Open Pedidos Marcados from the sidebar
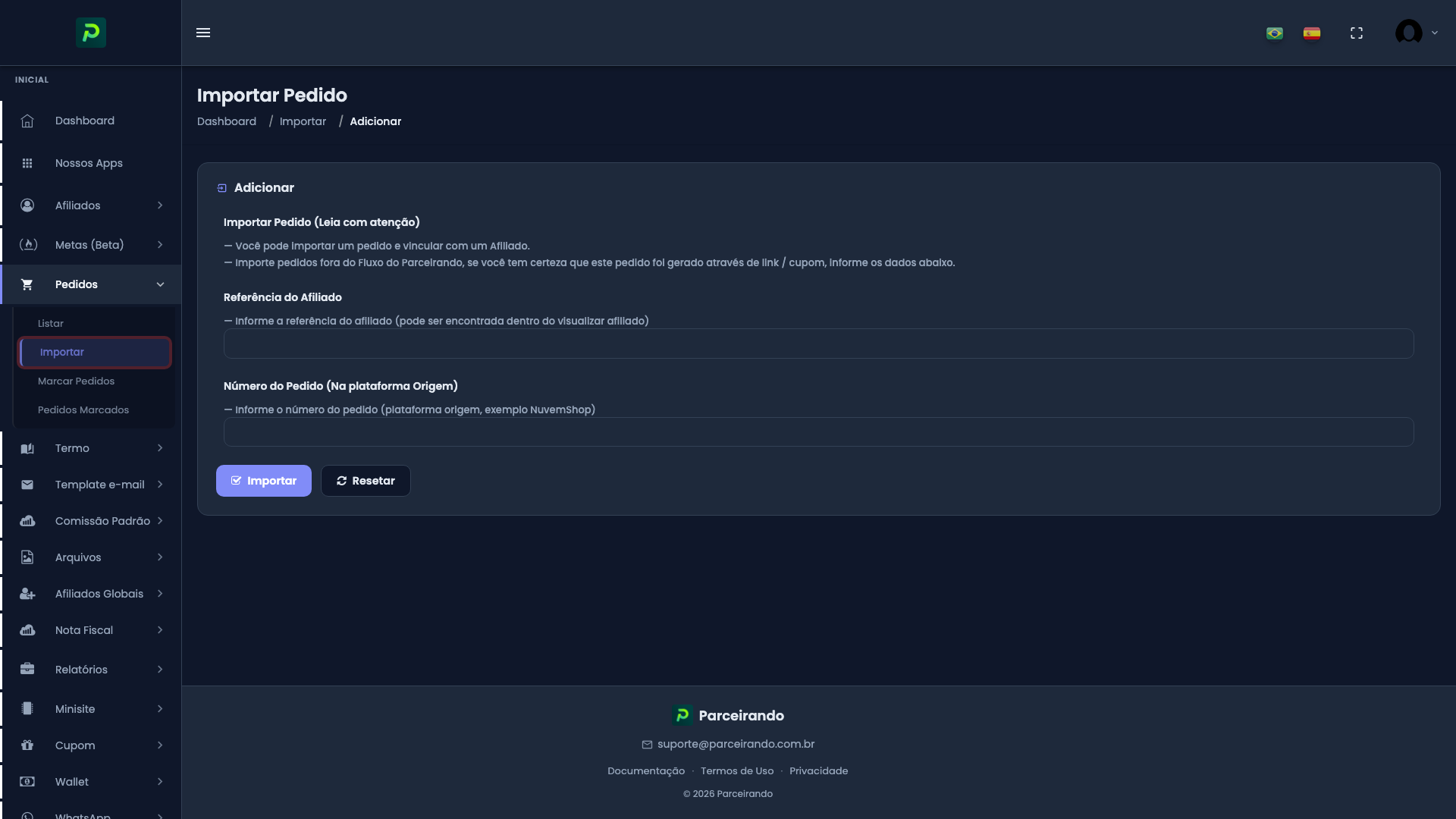The width and height of the screenshot is (1456, 819). click(x=83, y=409)
